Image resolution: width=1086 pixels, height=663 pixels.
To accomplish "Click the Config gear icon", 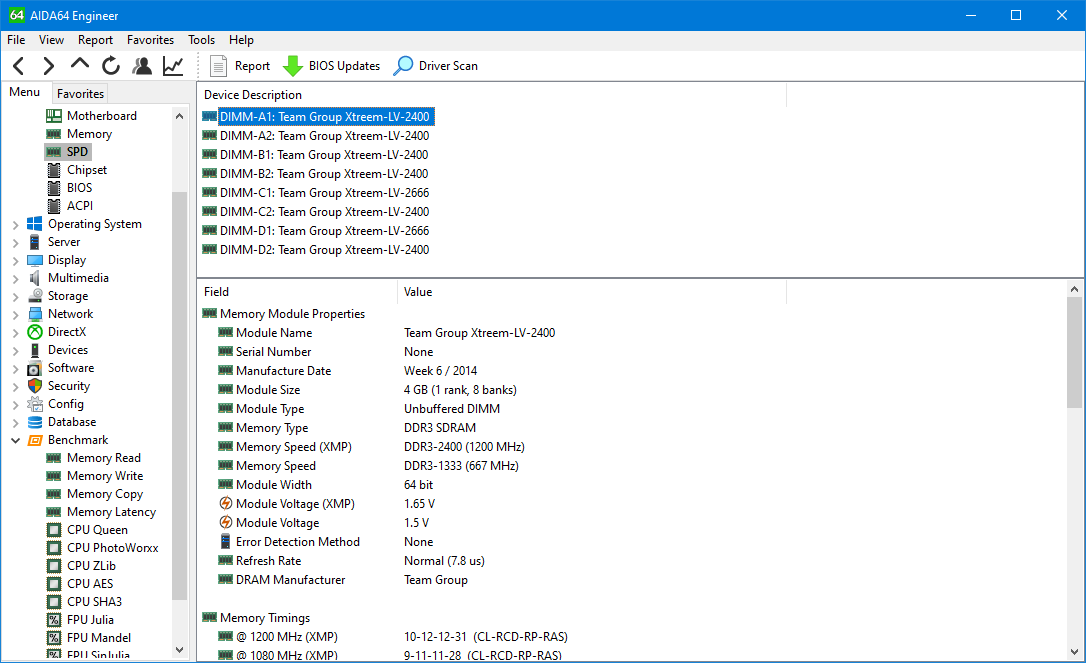I will coord(35,404).
